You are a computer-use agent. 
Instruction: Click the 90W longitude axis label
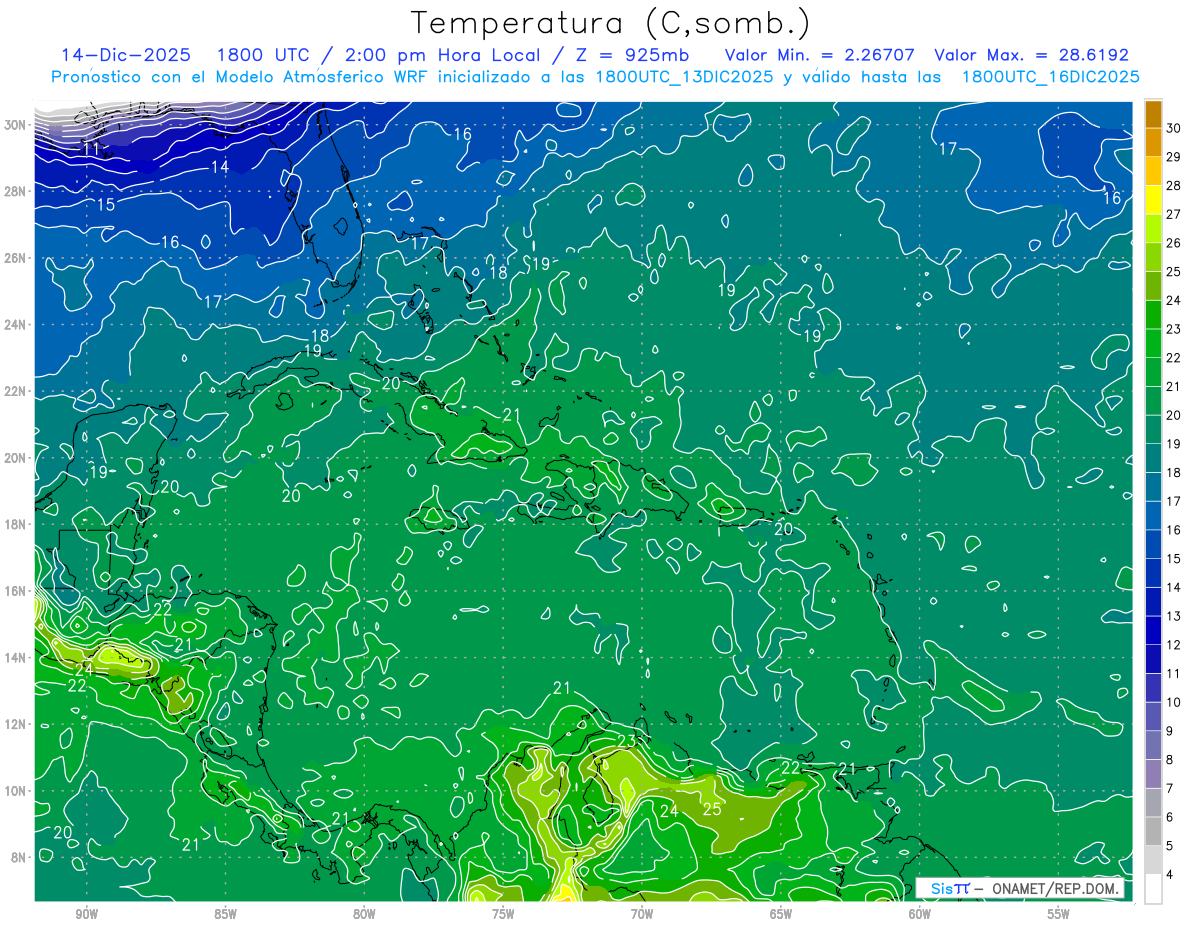pos(86,914)
